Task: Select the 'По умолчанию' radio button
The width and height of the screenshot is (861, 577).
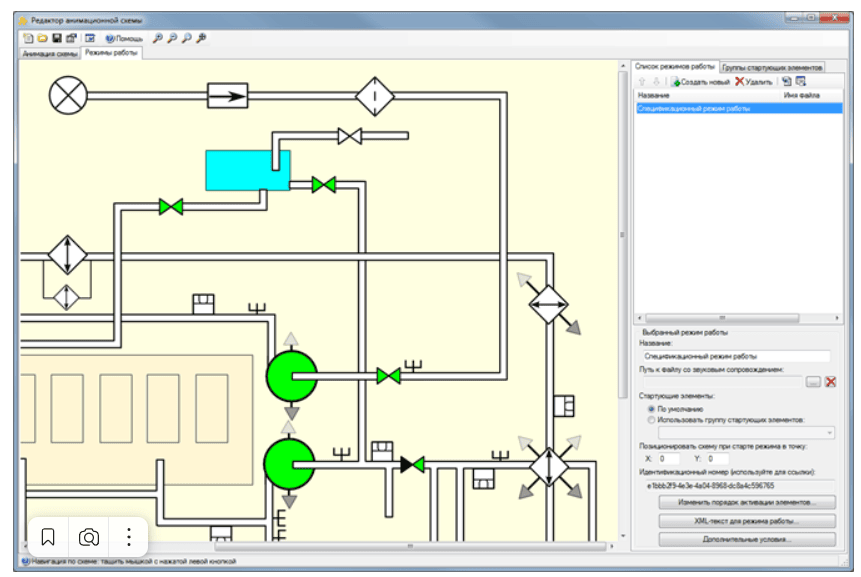Action: tap(652, 408)
